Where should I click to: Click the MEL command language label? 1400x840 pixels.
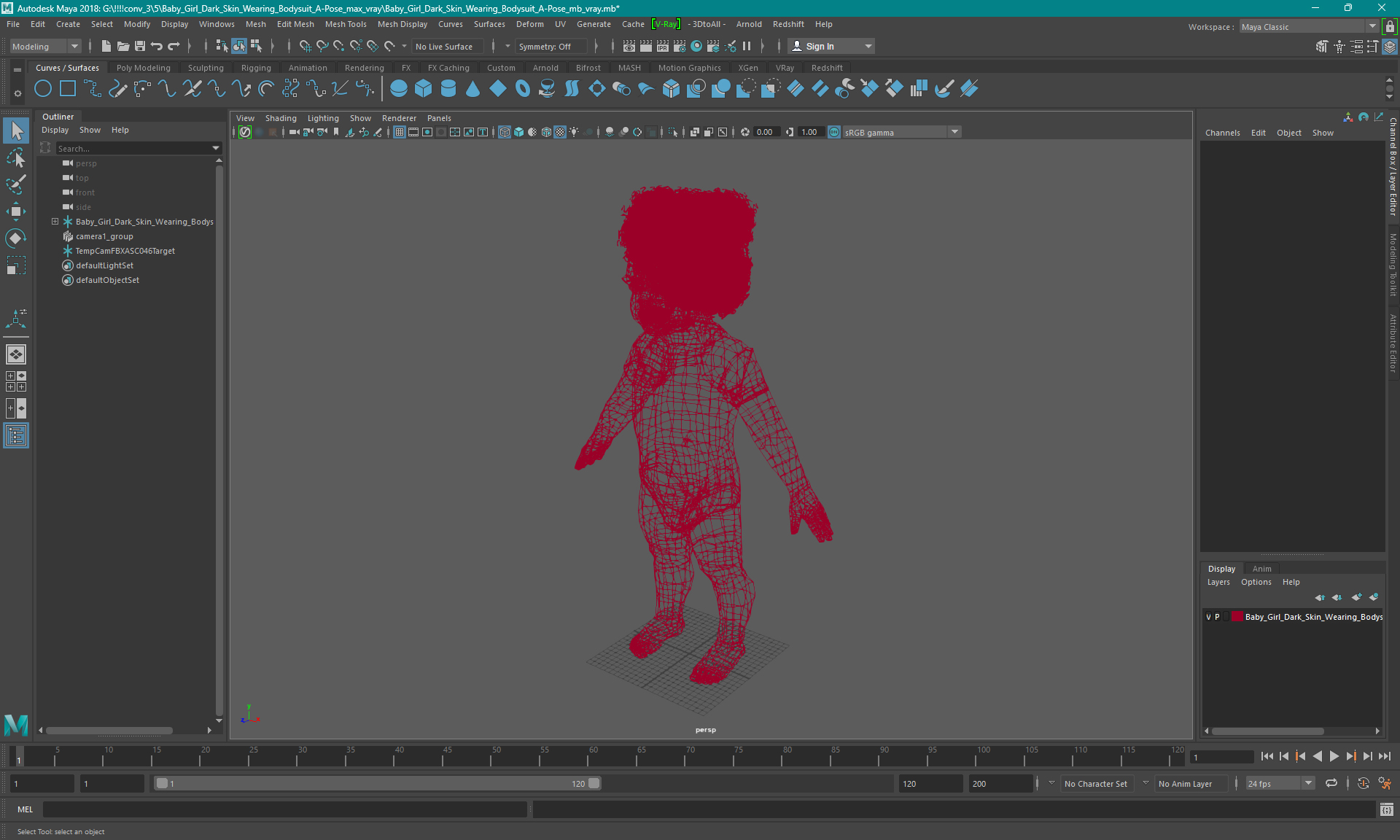click(x=25, y=809)
